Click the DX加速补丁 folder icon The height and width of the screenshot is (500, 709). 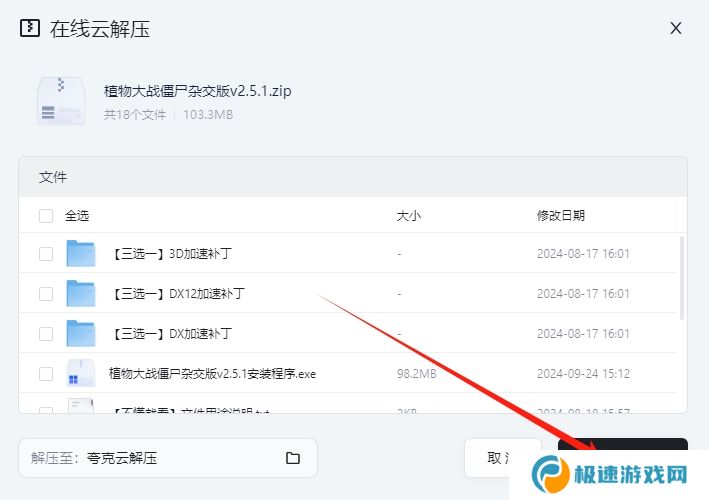[x=80, y=334]
